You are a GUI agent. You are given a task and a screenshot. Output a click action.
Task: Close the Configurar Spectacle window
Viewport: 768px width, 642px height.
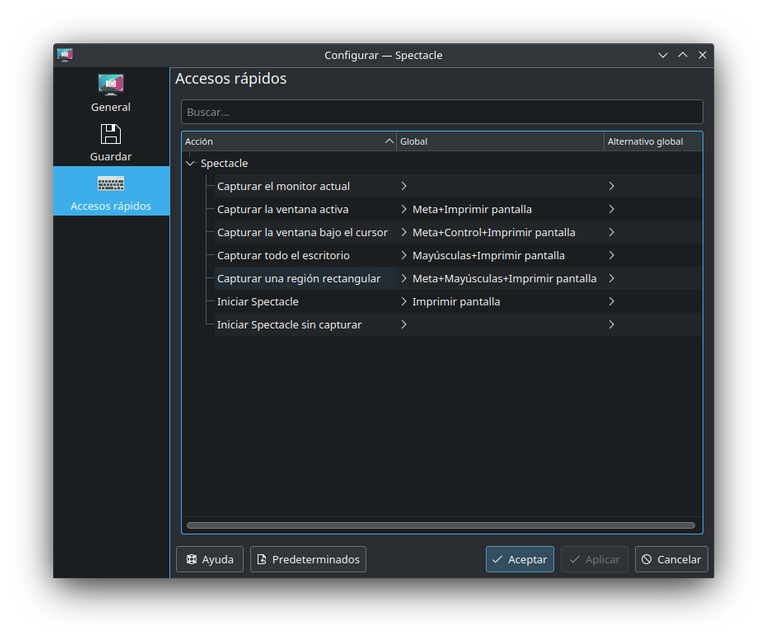(702, 55)
